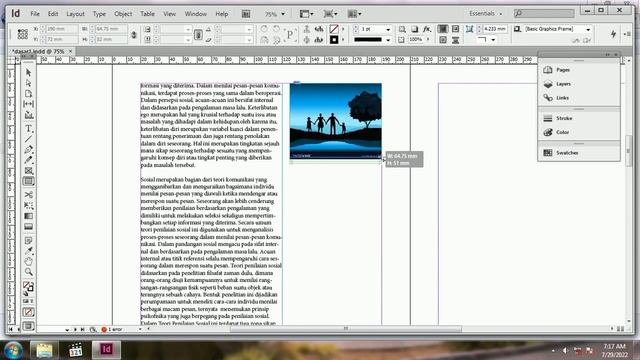
Task: Select the Rectangle tool
Action: [28, 181]
